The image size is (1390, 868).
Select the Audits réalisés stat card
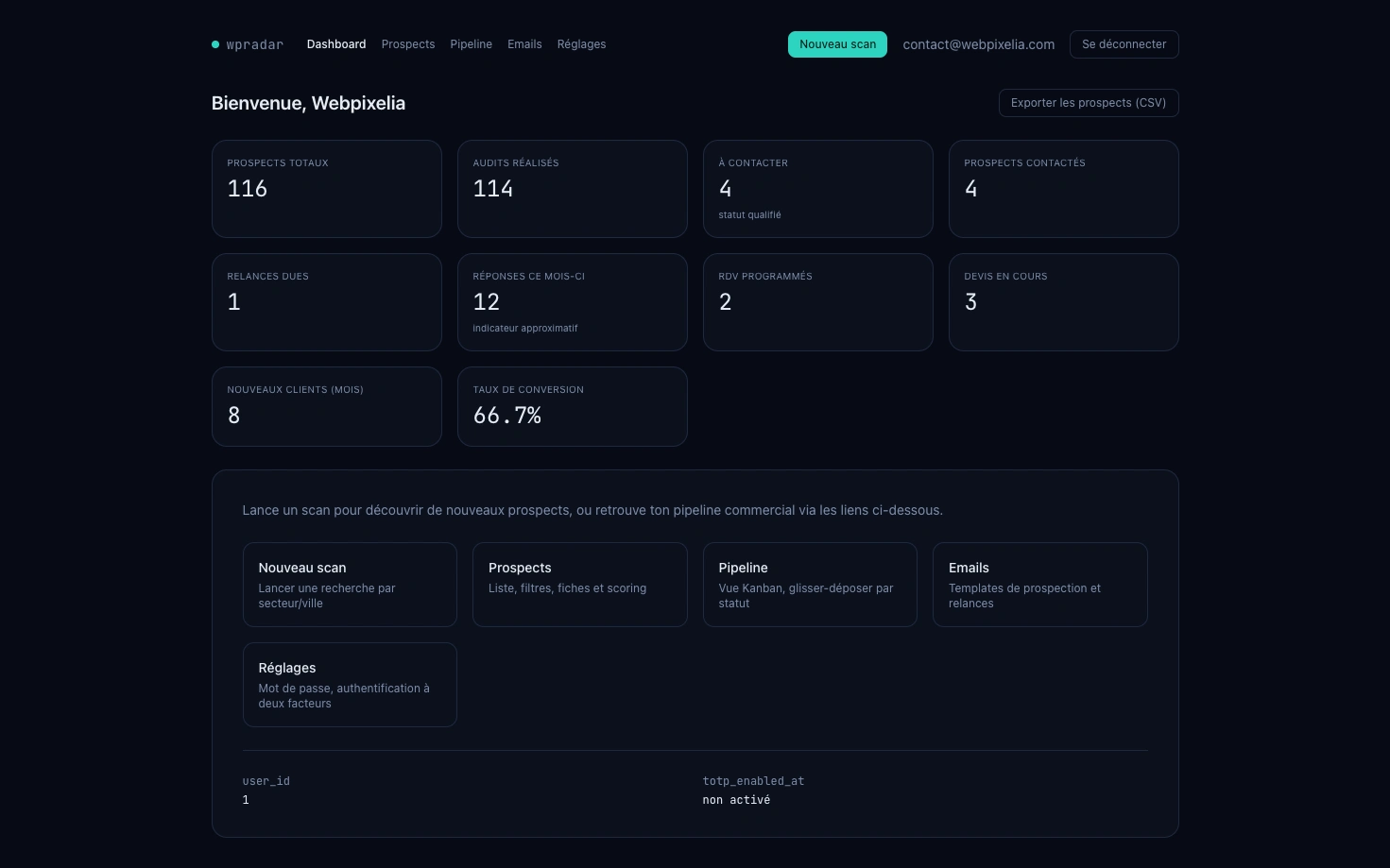(x=573, y=189)
